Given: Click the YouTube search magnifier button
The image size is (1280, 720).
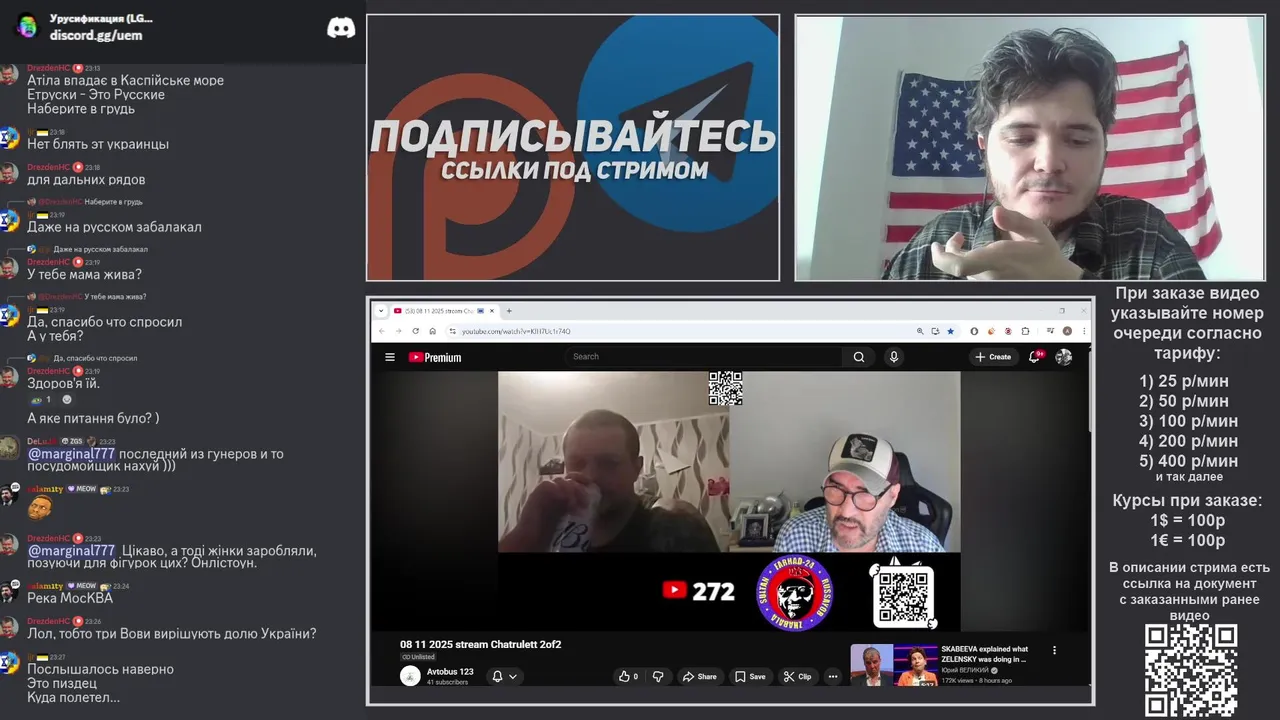Looking at the screenshot, I should tap(859, 357).
